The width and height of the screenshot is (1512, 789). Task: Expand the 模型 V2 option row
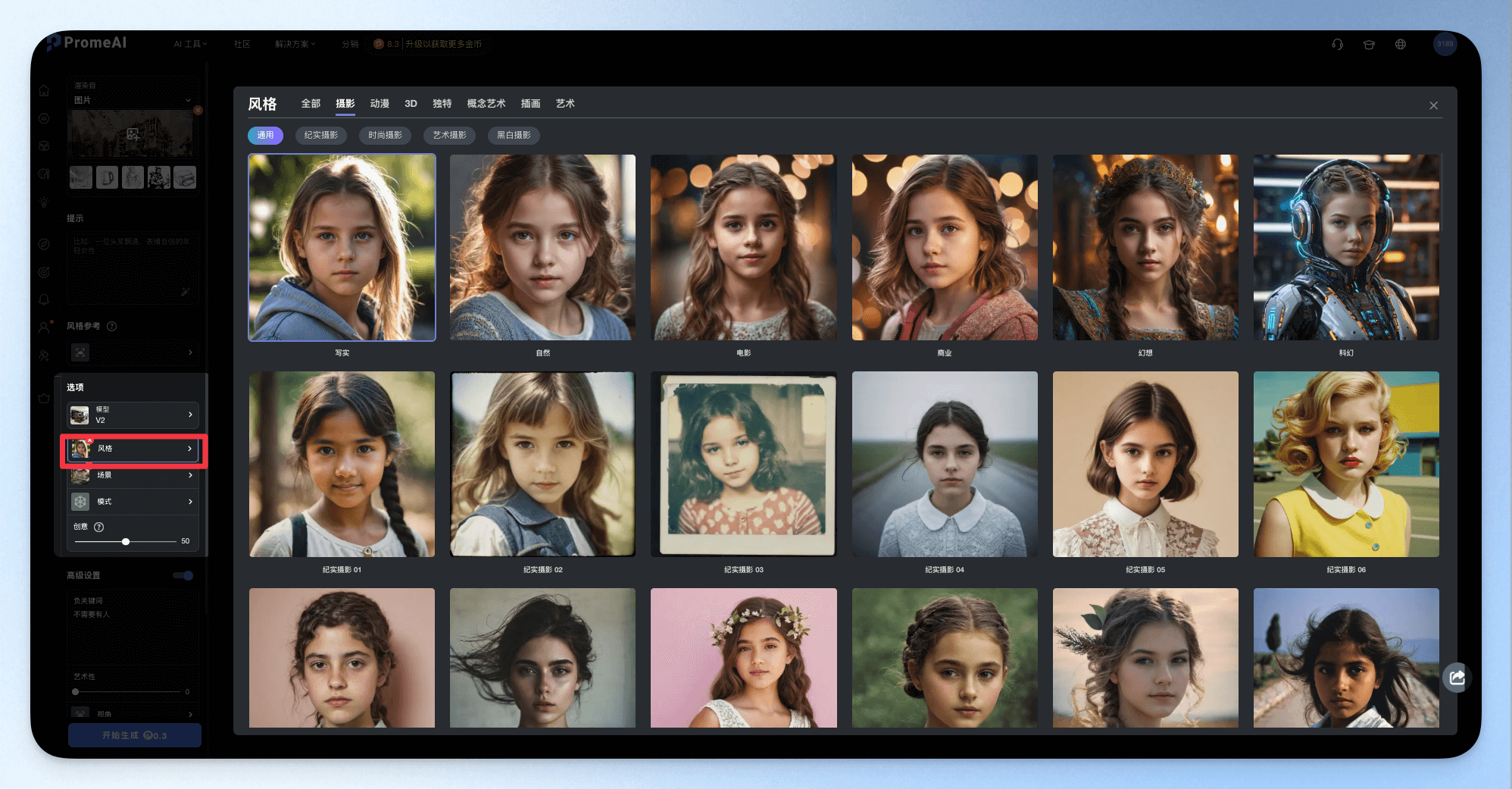point(133,415)
